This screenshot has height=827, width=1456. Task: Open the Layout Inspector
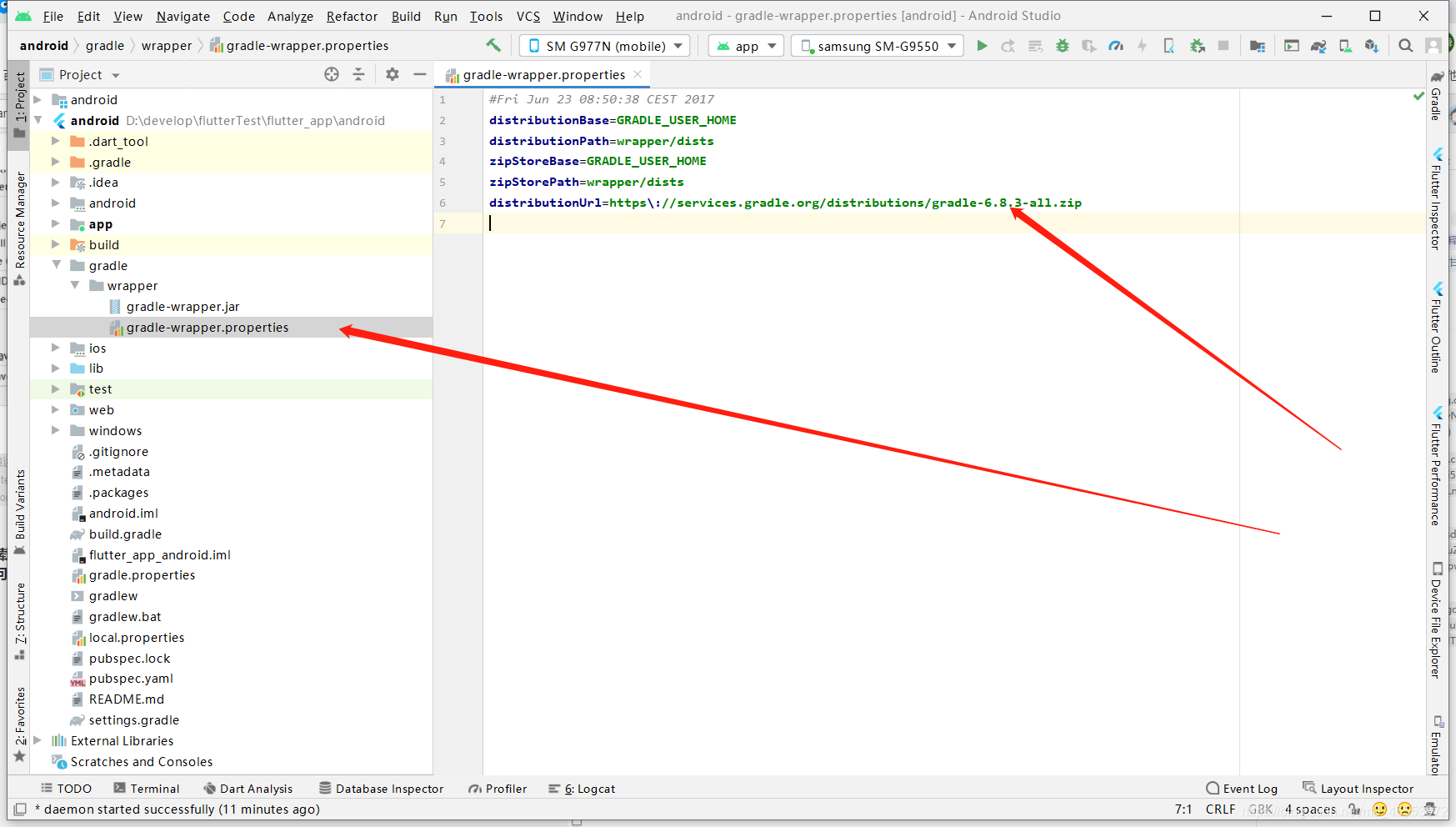tap(1358, 789)
